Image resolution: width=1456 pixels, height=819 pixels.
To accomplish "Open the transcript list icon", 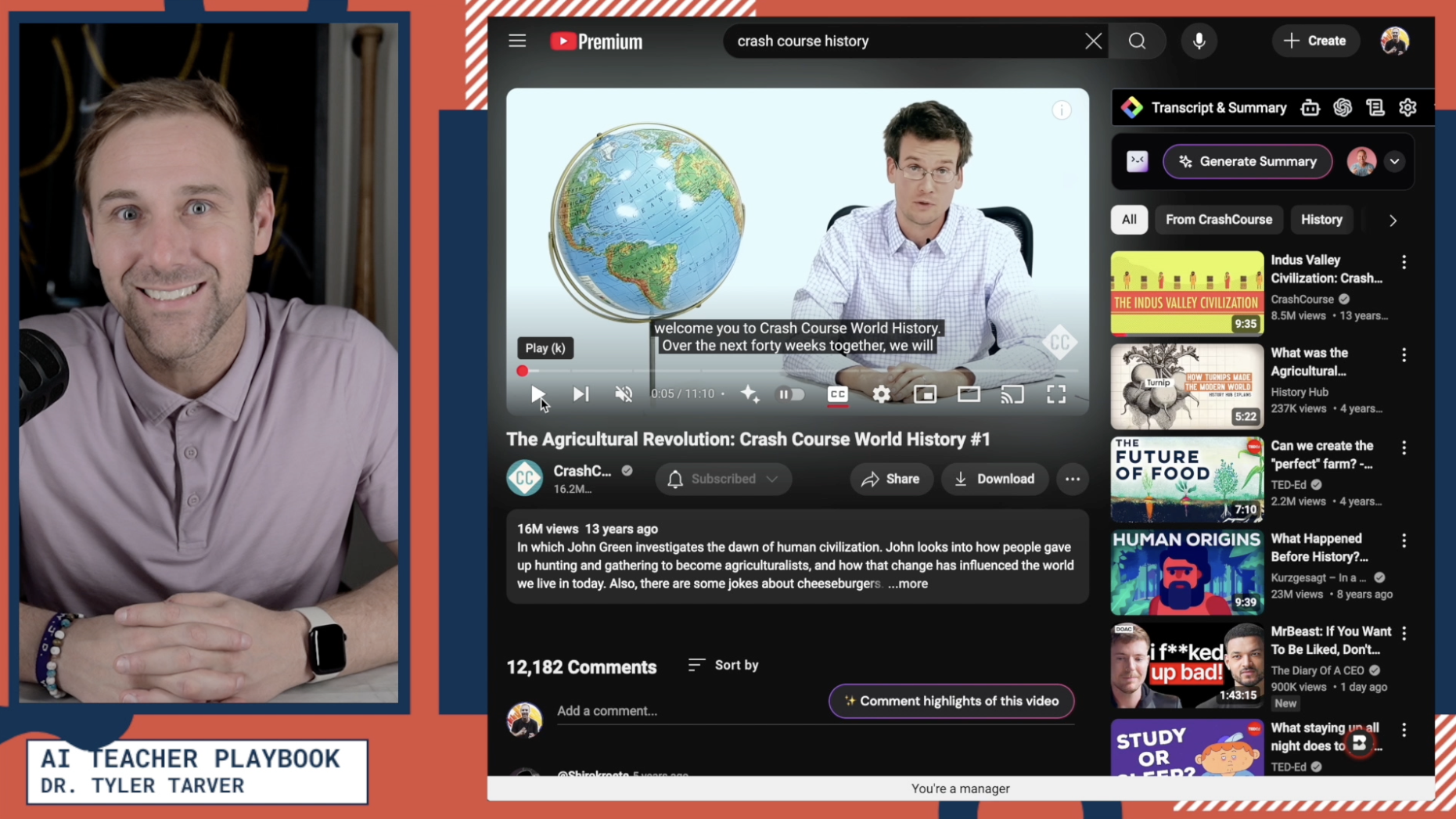I will coord(1375,108).
